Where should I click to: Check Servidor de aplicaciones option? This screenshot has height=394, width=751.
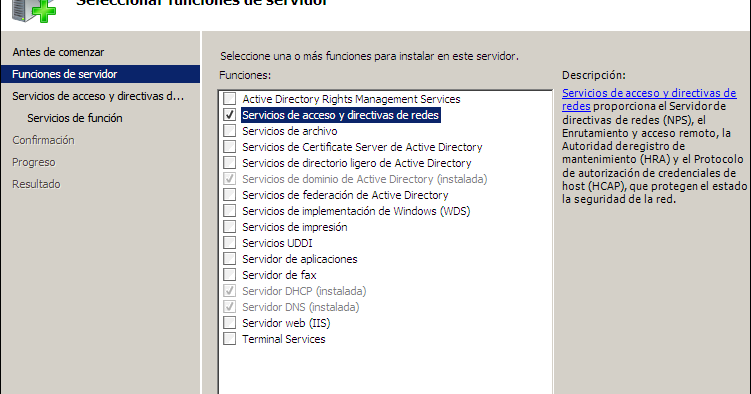point(229,259)
